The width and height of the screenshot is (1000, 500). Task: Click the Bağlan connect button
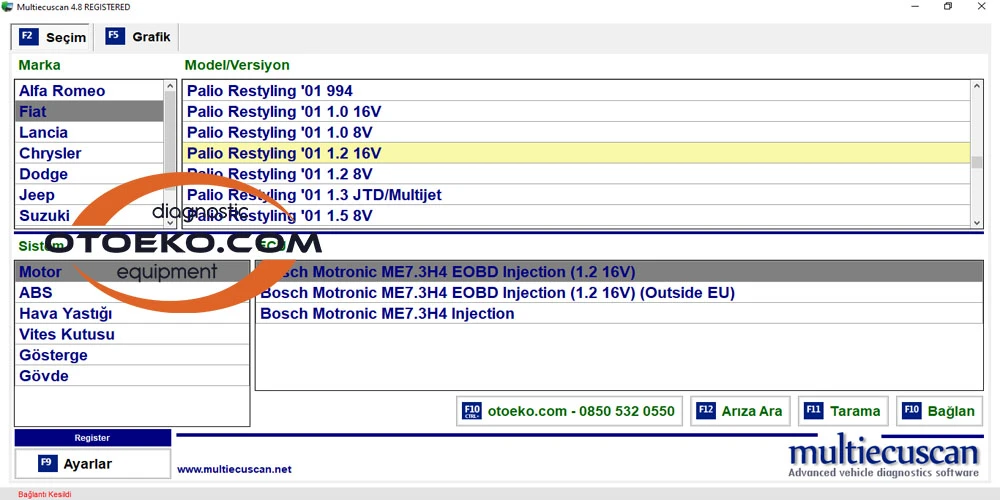coord(939,411)
